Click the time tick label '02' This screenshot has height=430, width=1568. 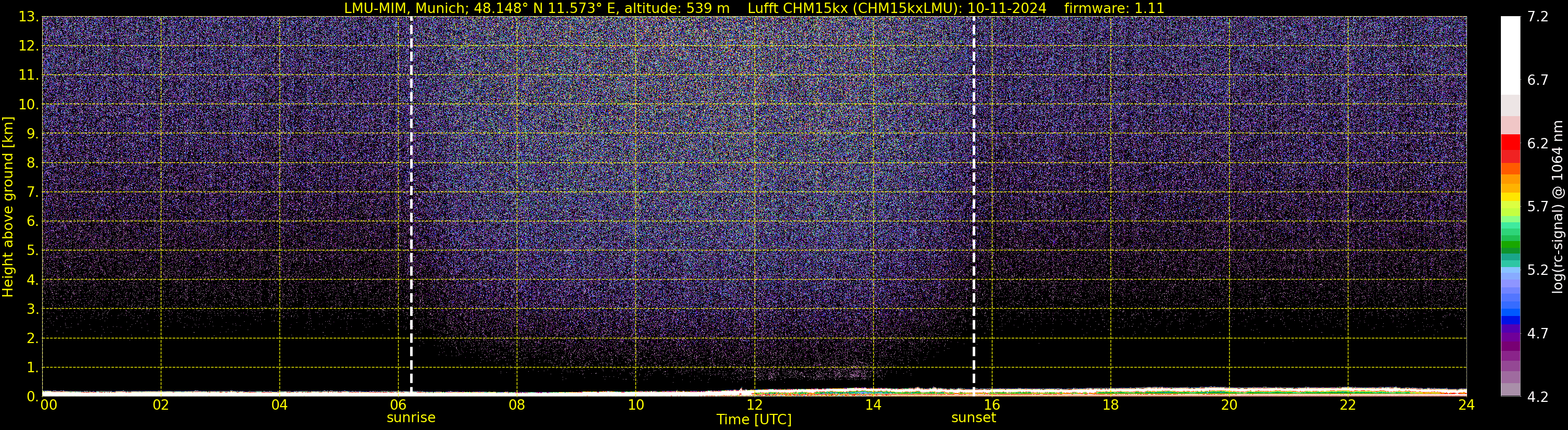tap(161, 405)
